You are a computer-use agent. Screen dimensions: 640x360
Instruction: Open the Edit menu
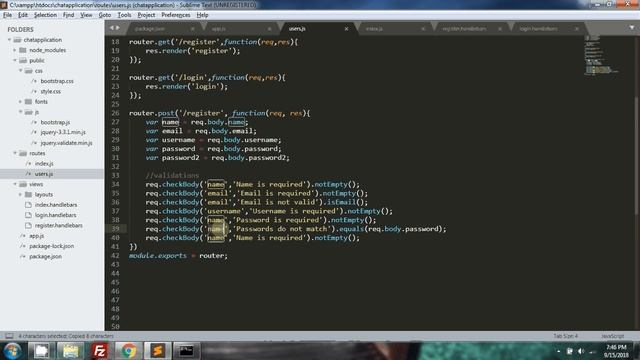23,15
